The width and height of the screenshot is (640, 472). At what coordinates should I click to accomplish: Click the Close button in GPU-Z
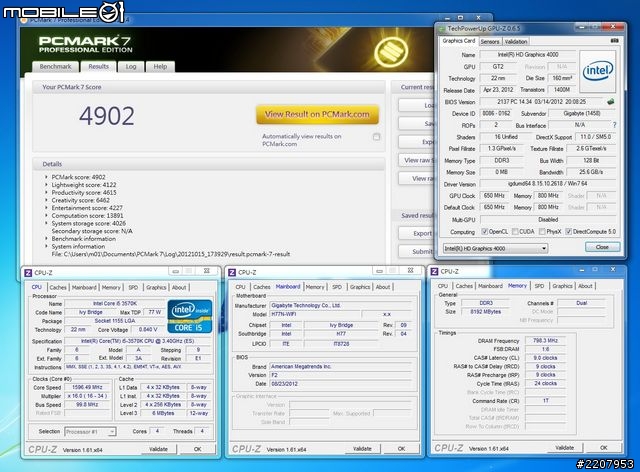click(x=602, y=247)
